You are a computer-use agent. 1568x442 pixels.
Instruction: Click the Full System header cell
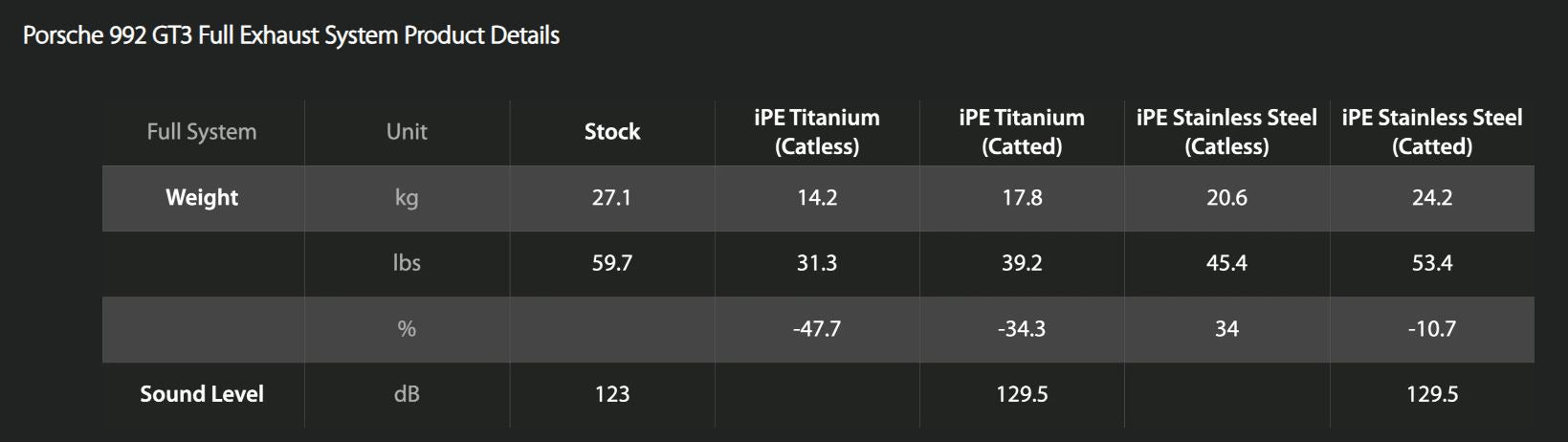click(202, 132)
